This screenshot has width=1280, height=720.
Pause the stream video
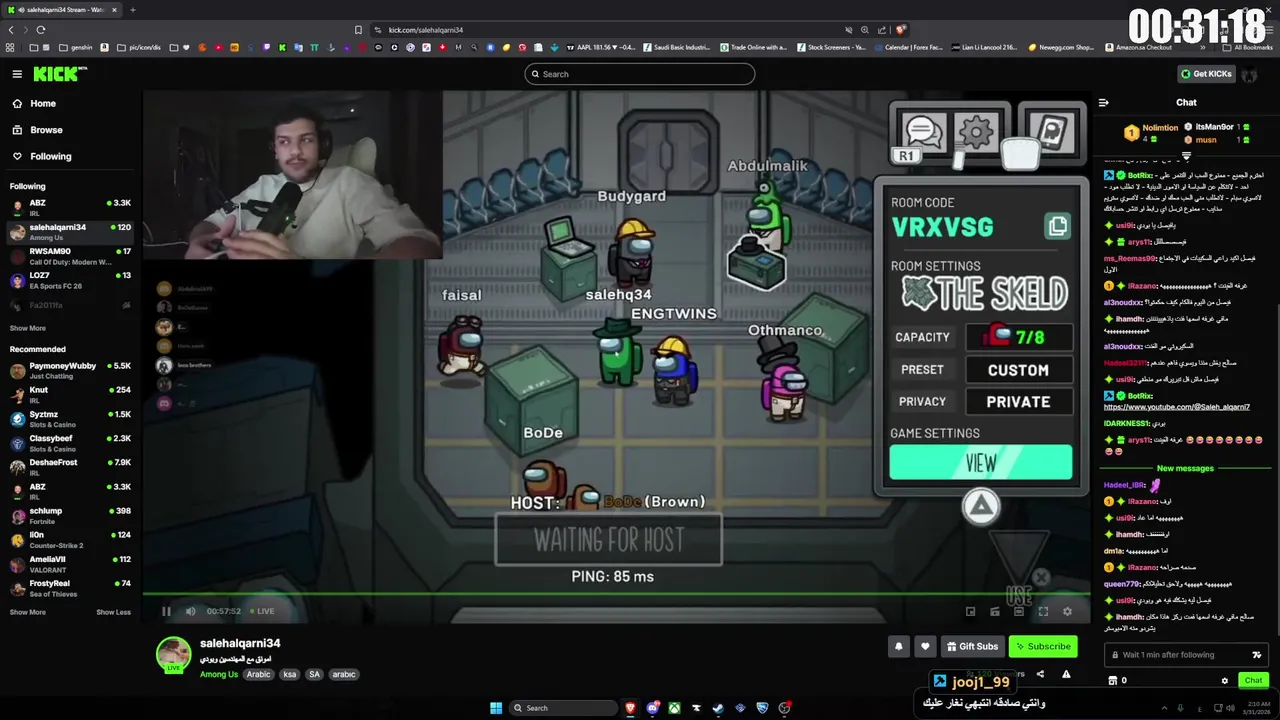tap(166, 611)
